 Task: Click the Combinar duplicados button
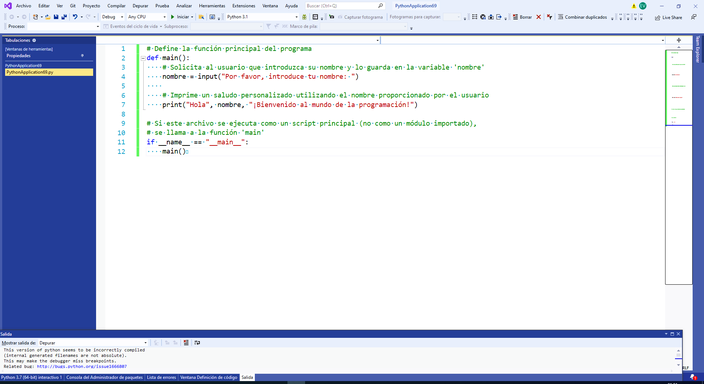[582, 17]
